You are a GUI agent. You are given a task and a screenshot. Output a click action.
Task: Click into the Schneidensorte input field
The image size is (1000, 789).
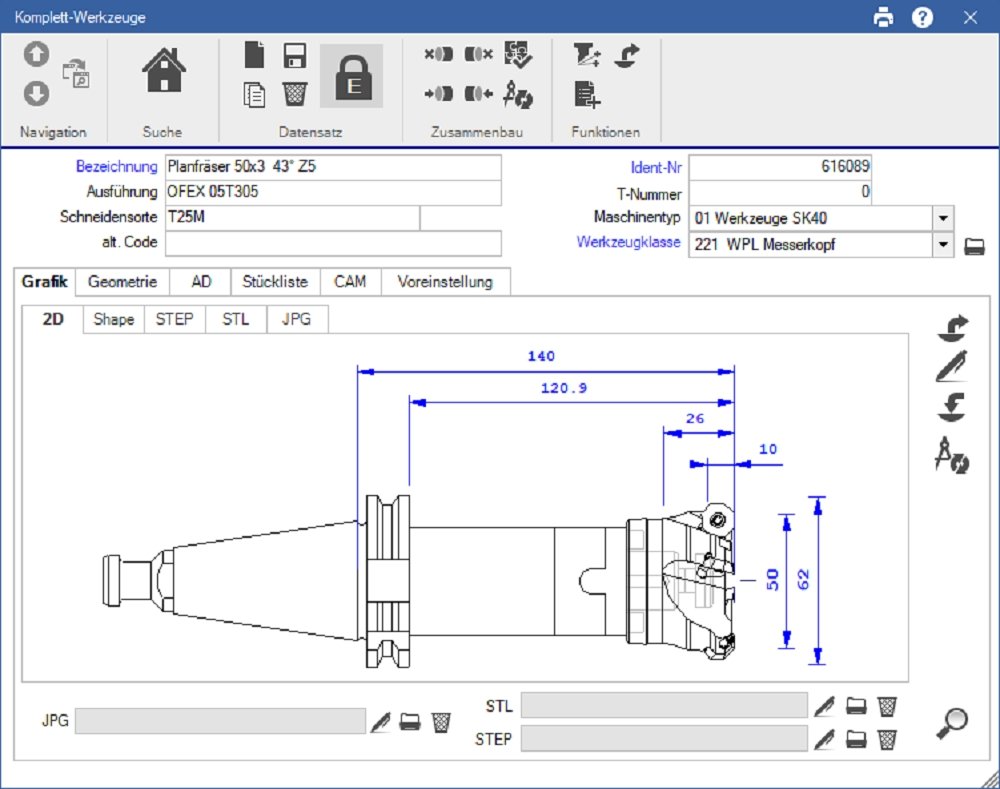point(290,218)
